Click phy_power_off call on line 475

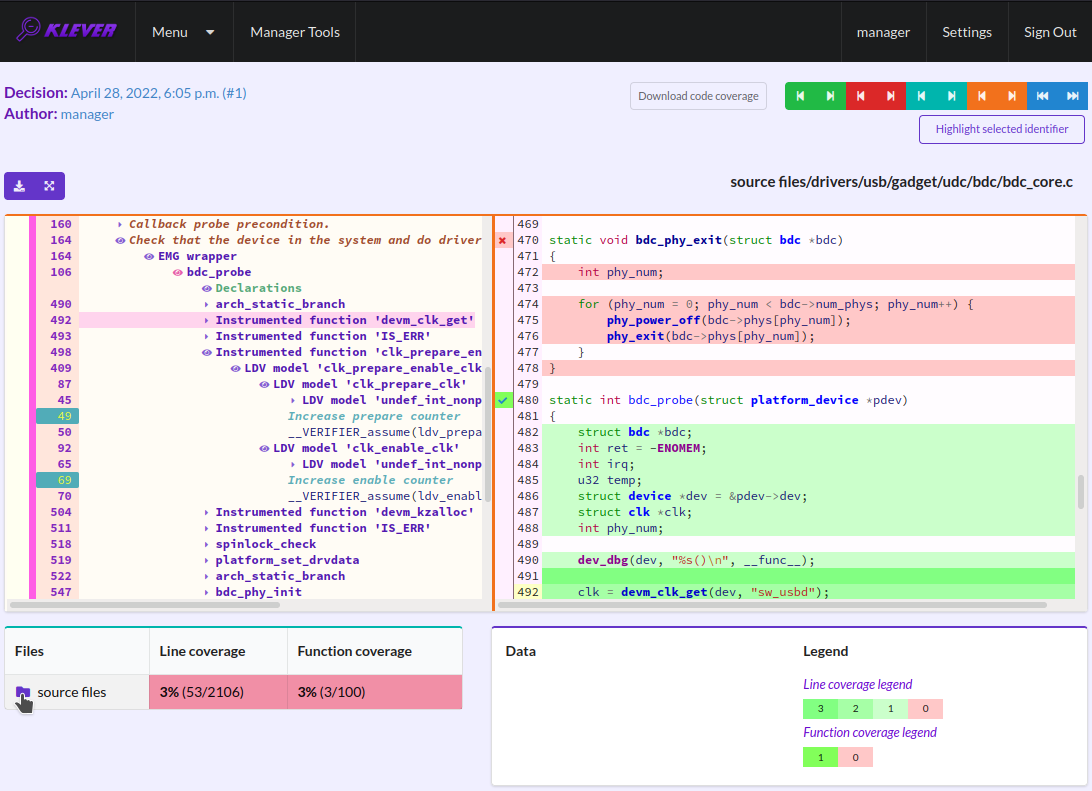click(653, 320)
